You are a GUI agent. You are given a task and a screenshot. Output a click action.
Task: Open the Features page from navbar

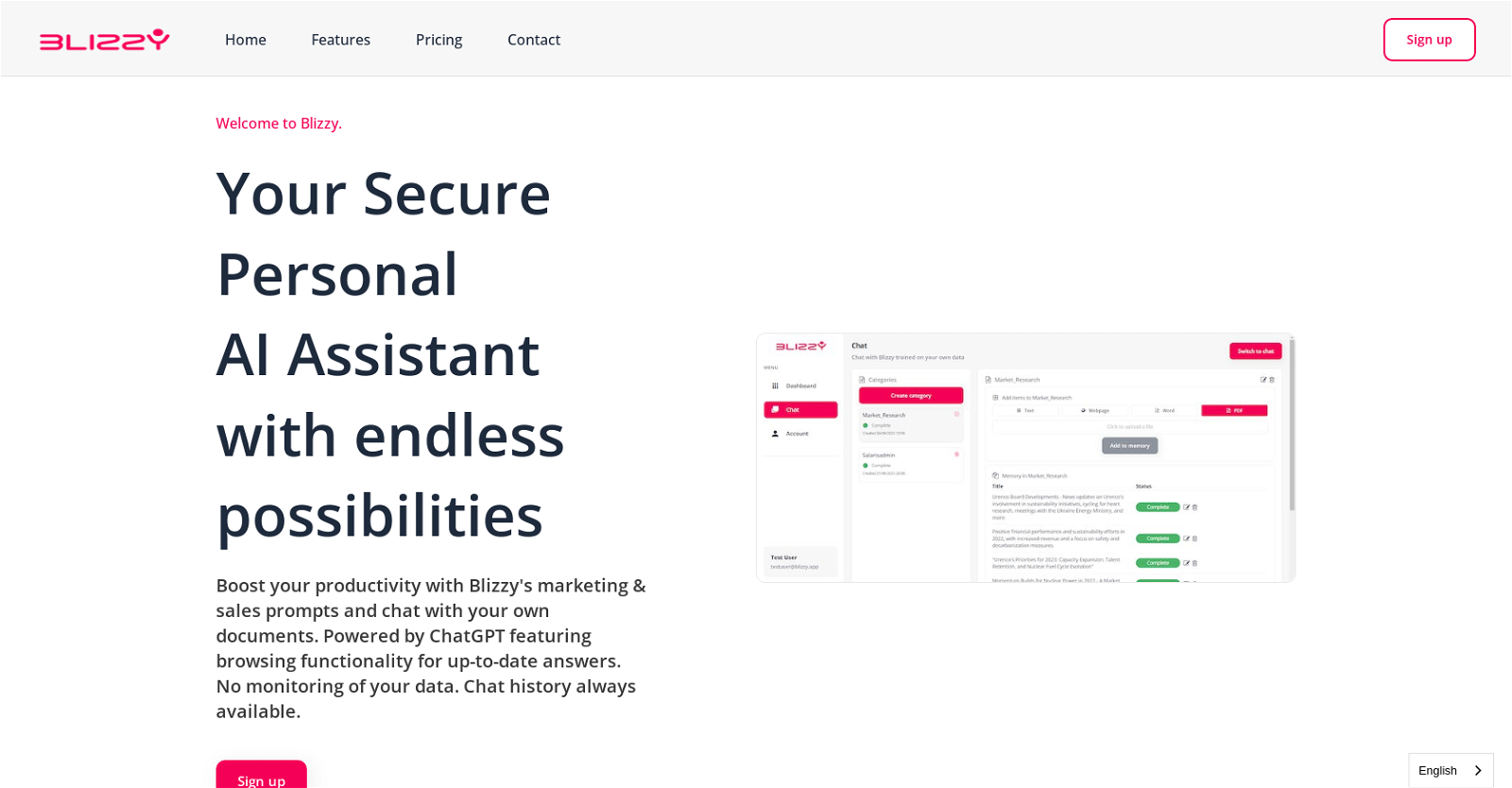point(340,40)
